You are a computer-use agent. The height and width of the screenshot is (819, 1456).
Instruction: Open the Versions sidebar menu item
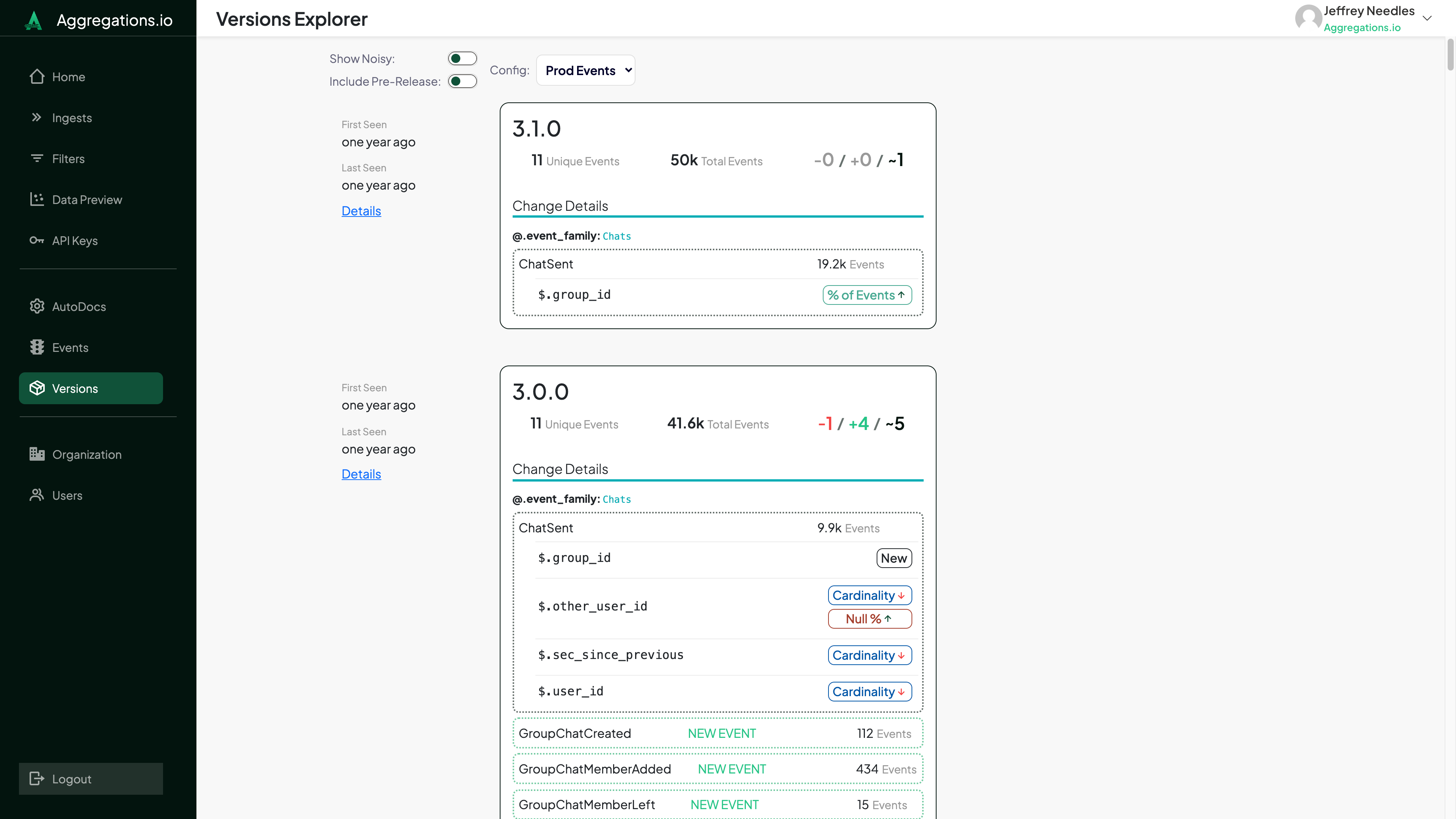coord(91,388)
